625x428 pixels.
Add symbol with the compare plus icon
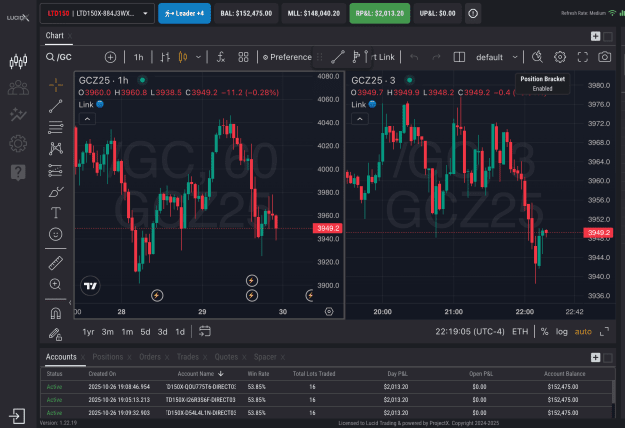110,57
